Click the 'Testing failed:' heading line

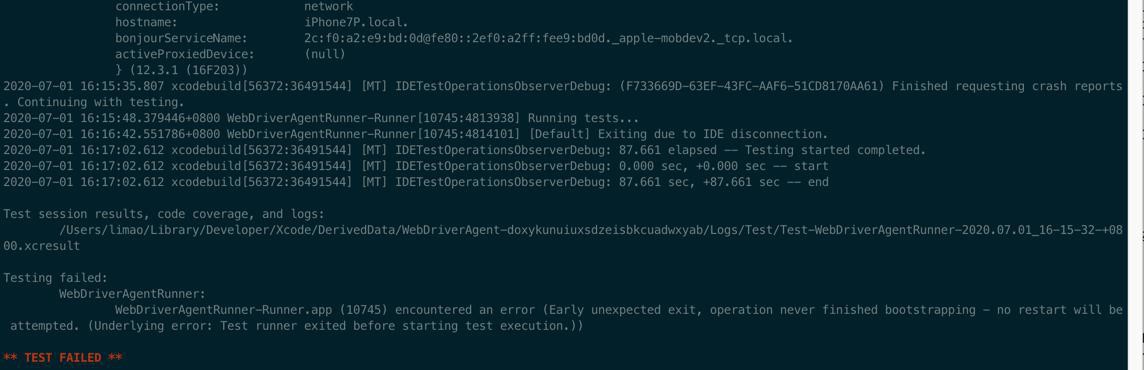pos(55,278)
